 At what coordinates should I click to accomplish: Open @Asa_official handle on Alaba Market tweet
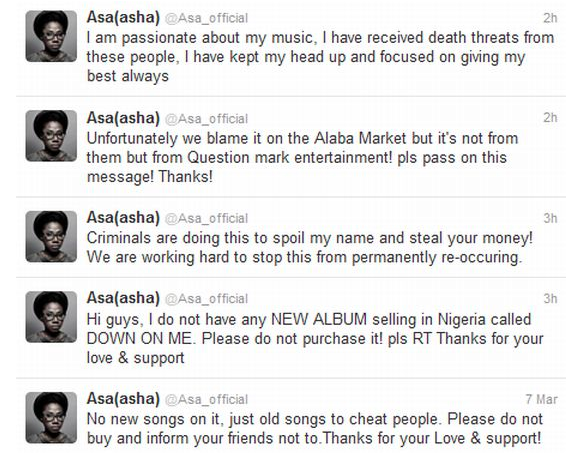click(206, 119)
